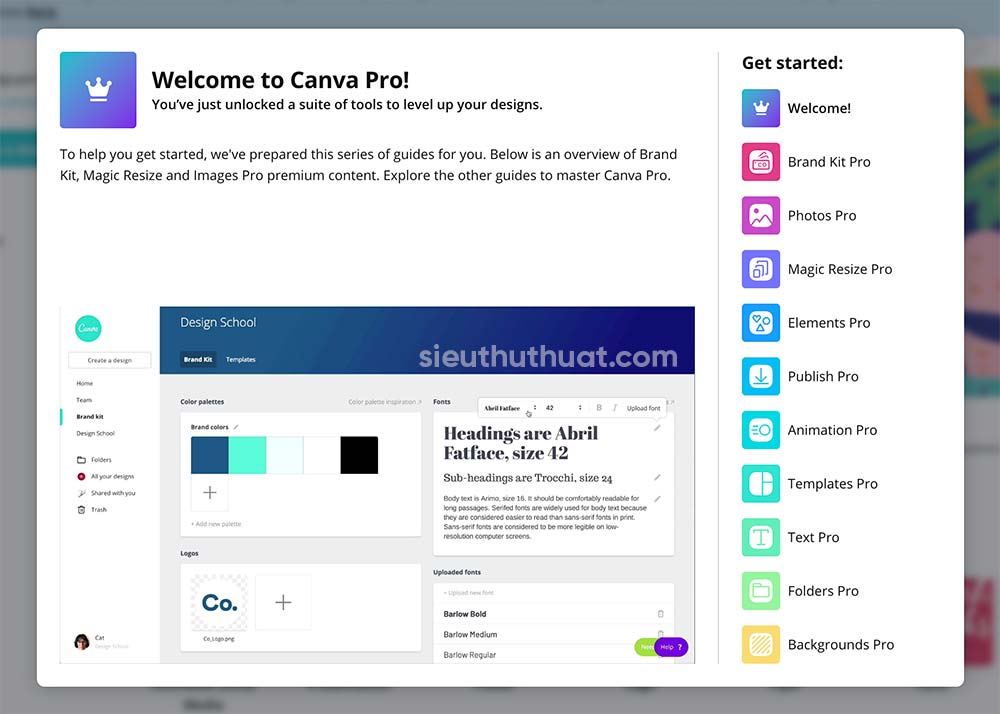Pick the black brand color swatch

pyautogui.click(x=359, y=455)
